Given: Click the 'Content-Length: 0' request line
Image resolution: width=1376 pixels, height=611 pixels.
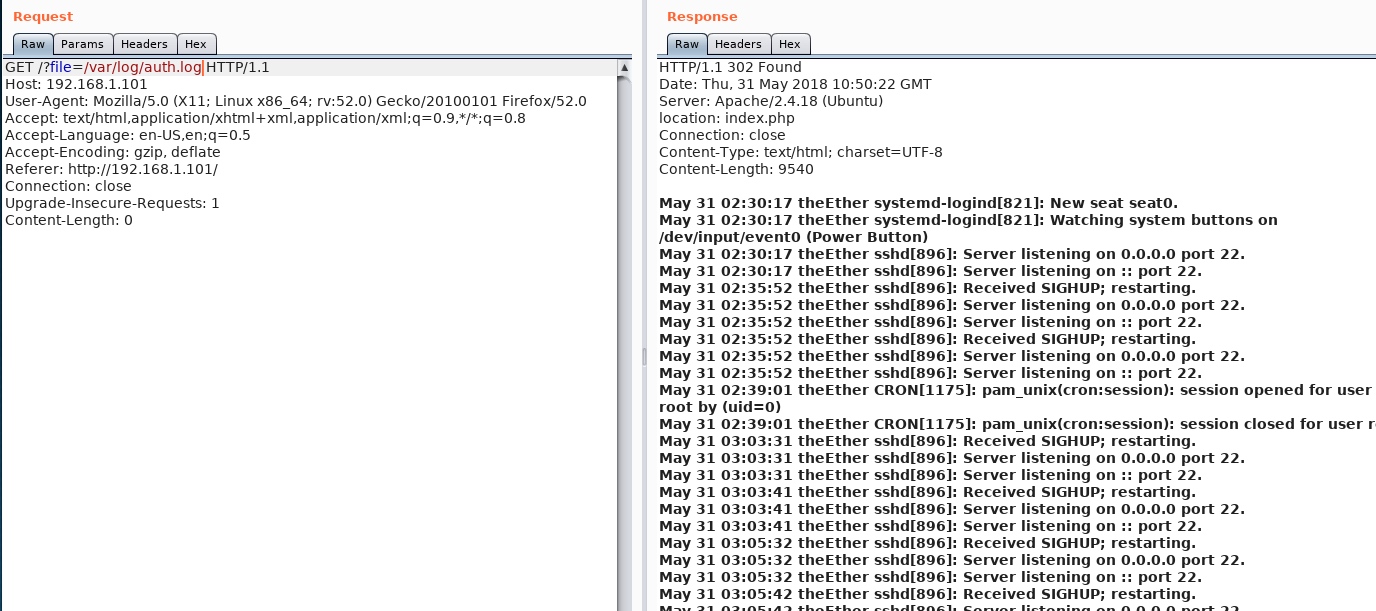Looking at the screenshot, I should point(69,221).
